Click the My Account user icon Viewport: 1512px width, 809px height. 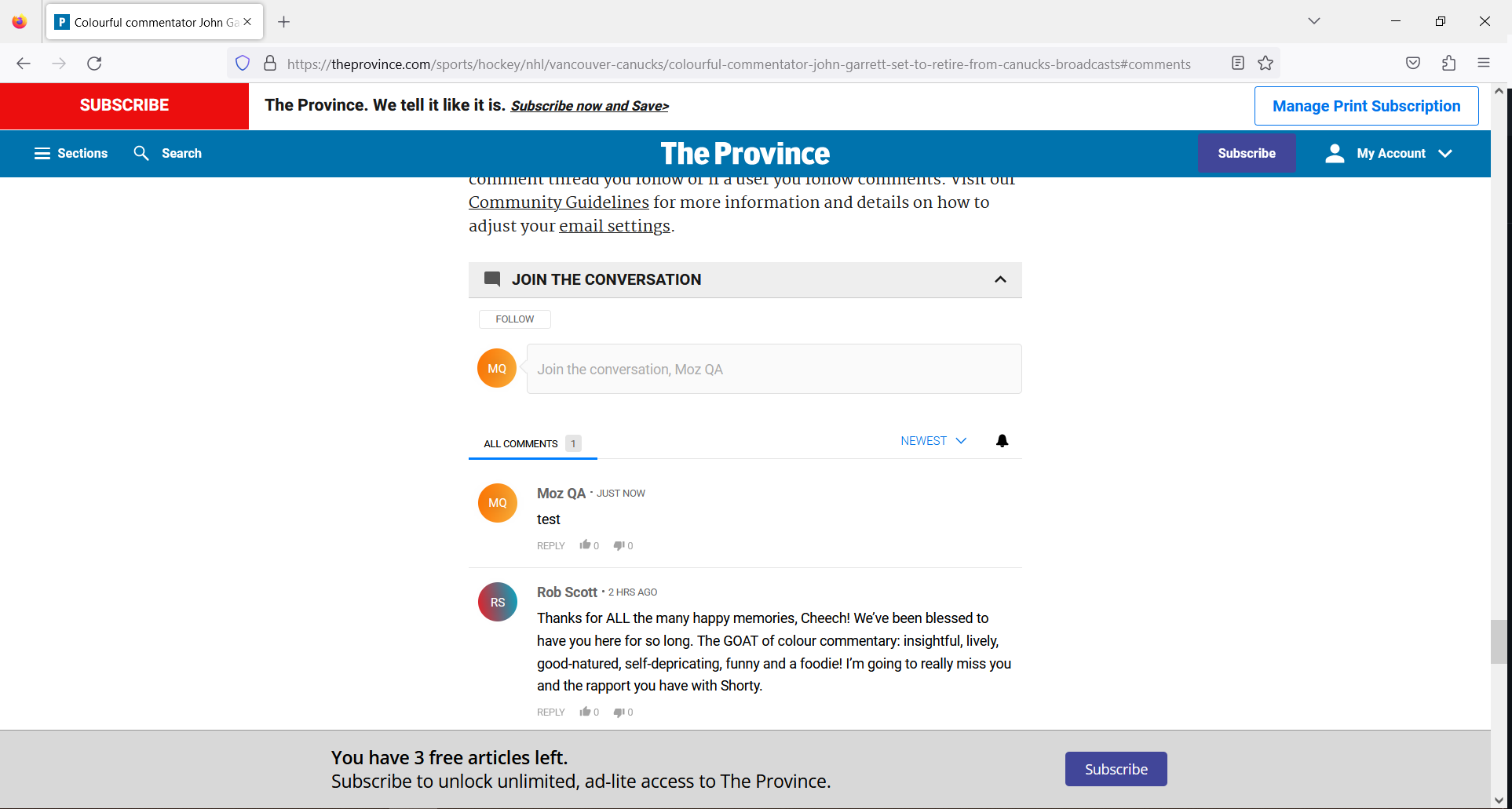point(1335,153)
